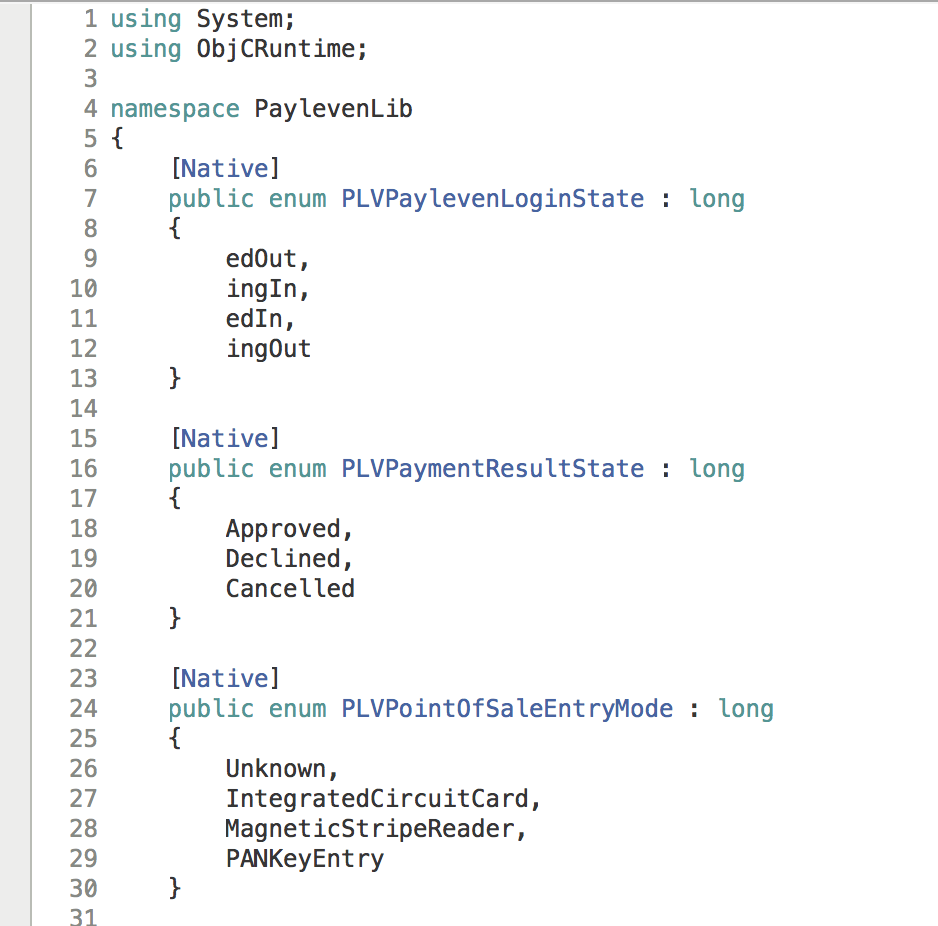
Task: Click 'ObjCRuntime' on line 2
Action: point(275,49)
